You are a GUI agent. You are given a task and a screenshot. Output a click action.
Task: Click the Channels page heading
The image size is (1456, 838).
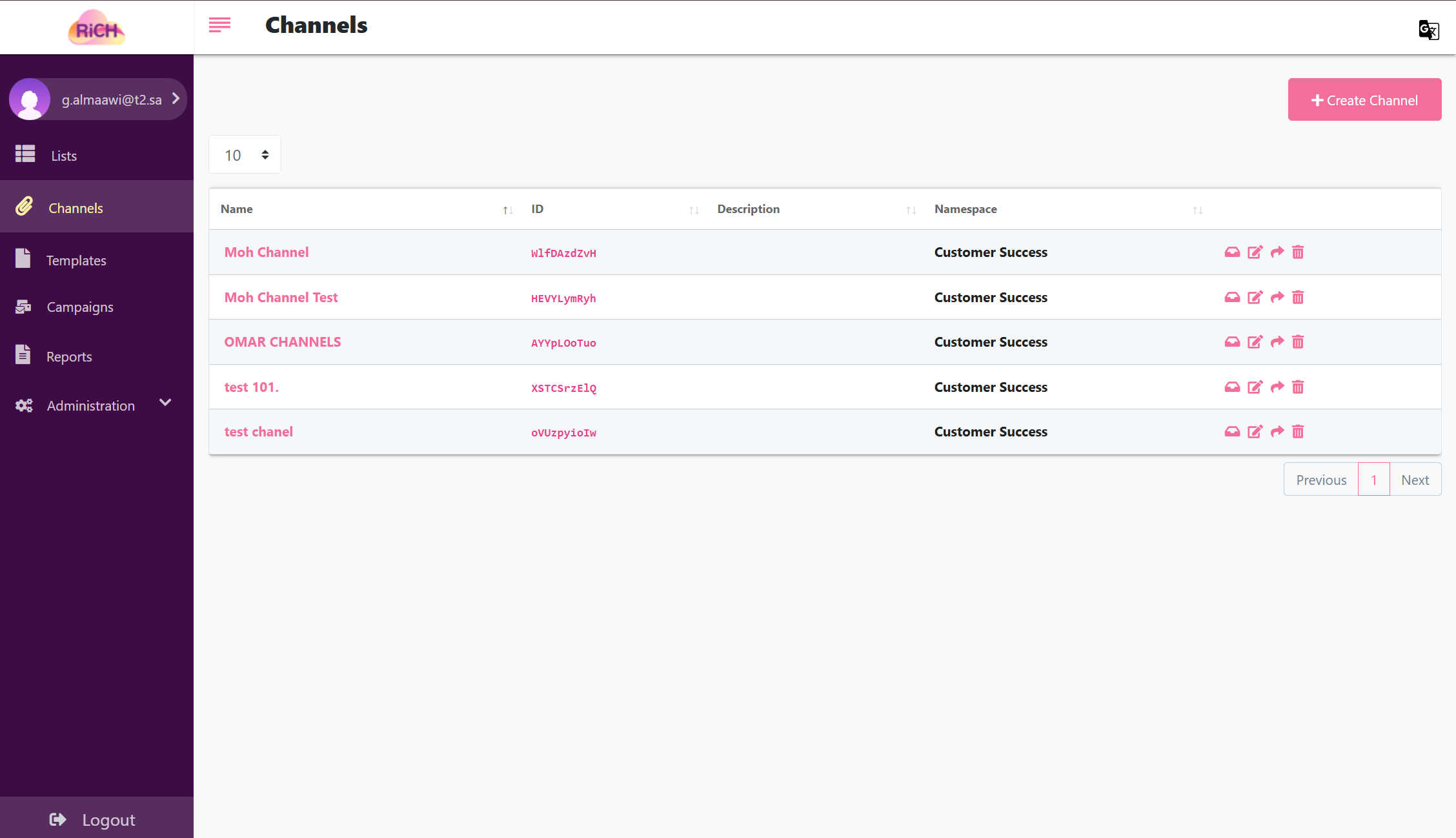316,25
